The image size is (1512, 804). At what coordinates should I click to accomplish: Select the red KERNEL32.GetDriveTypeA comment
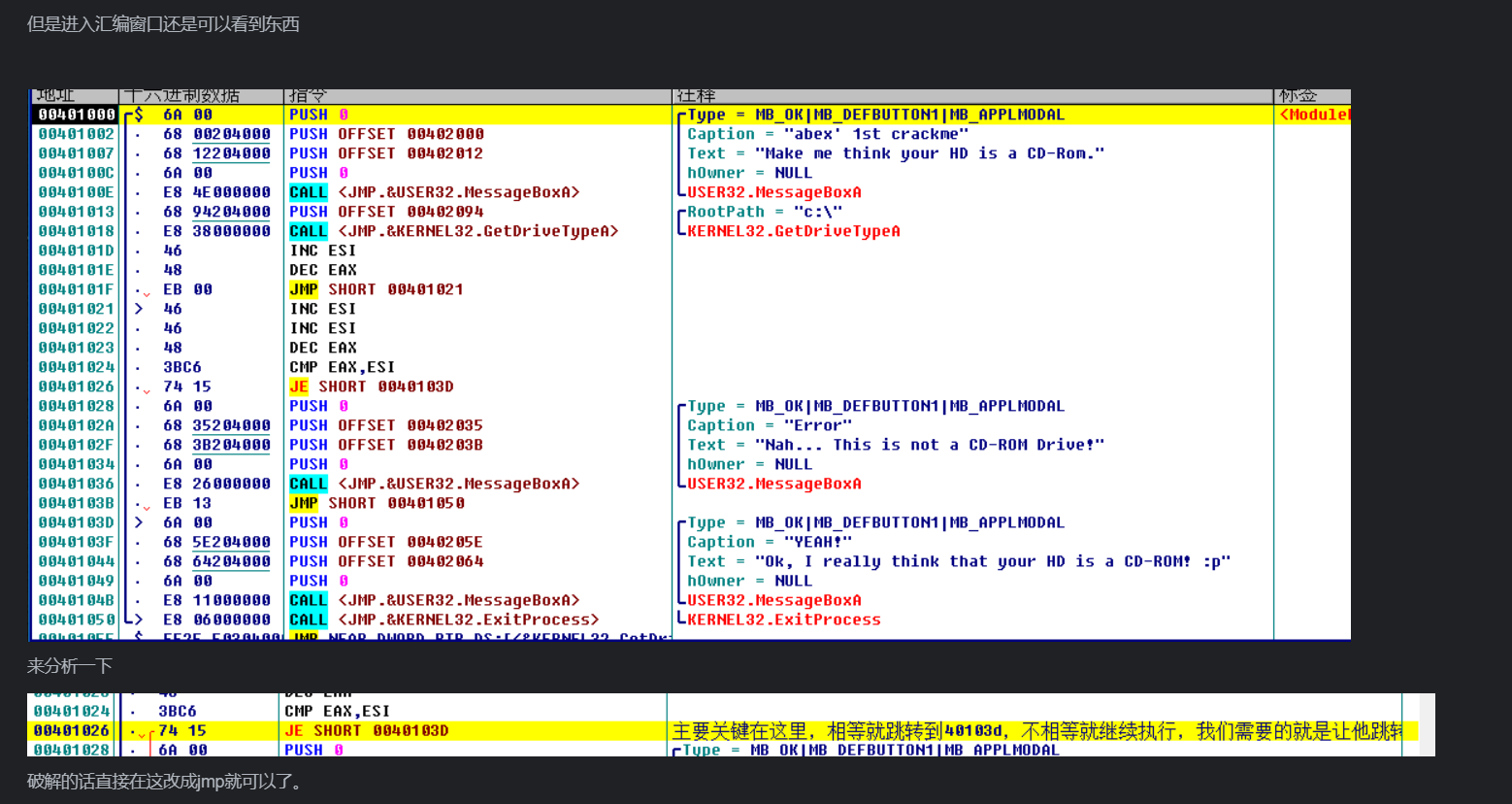click(x=794, y=231)
